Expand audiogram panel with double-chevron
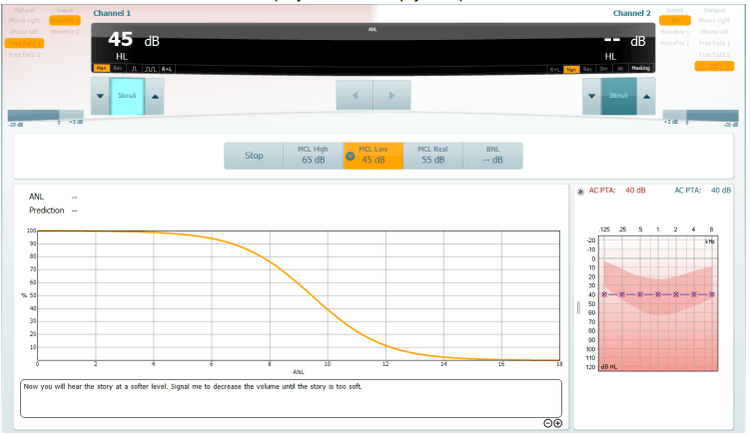Viewport: 750px width, 435px height. pos(580,192)
